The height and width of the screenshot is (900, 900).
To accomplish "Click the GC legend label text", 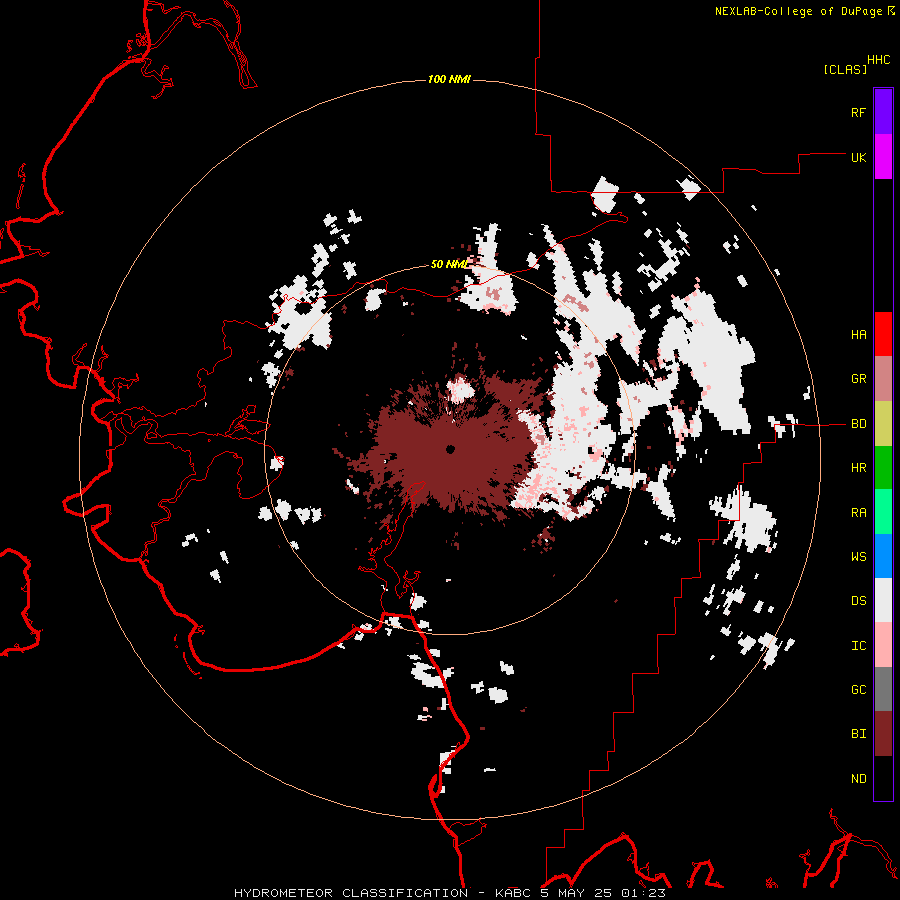I will pos(858,689).
